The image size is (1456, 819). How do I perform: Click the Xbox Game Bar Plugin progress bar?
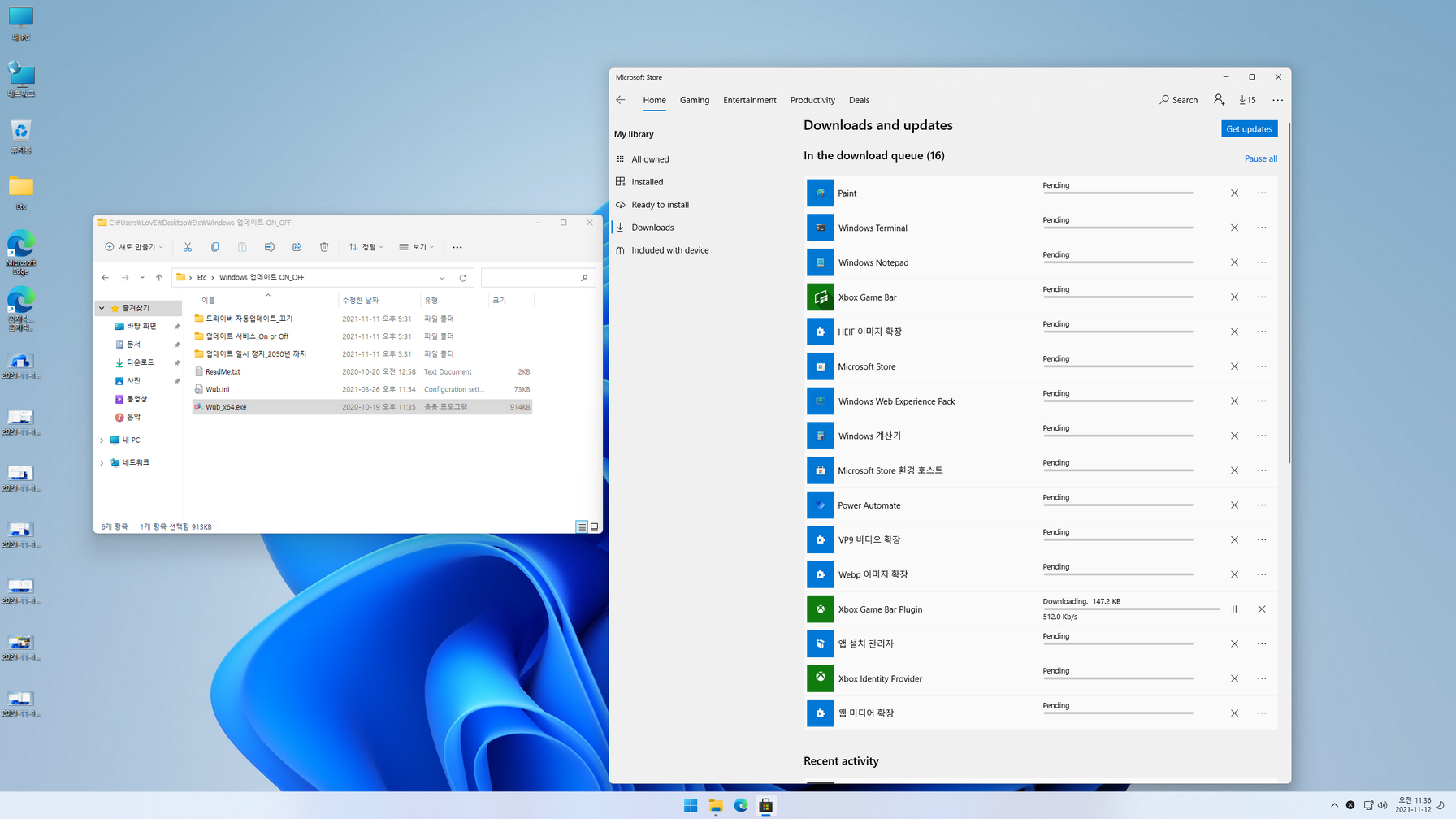pyautogui.click(x=1132, y=609)
